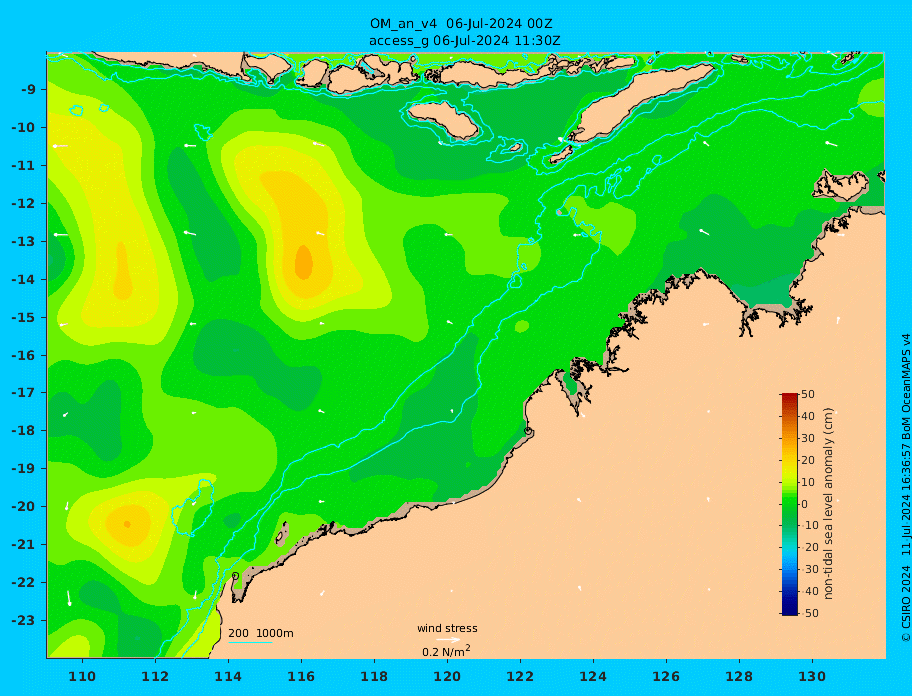
Task: Click the 'wind stress' legend label
Action: [447, 629]
